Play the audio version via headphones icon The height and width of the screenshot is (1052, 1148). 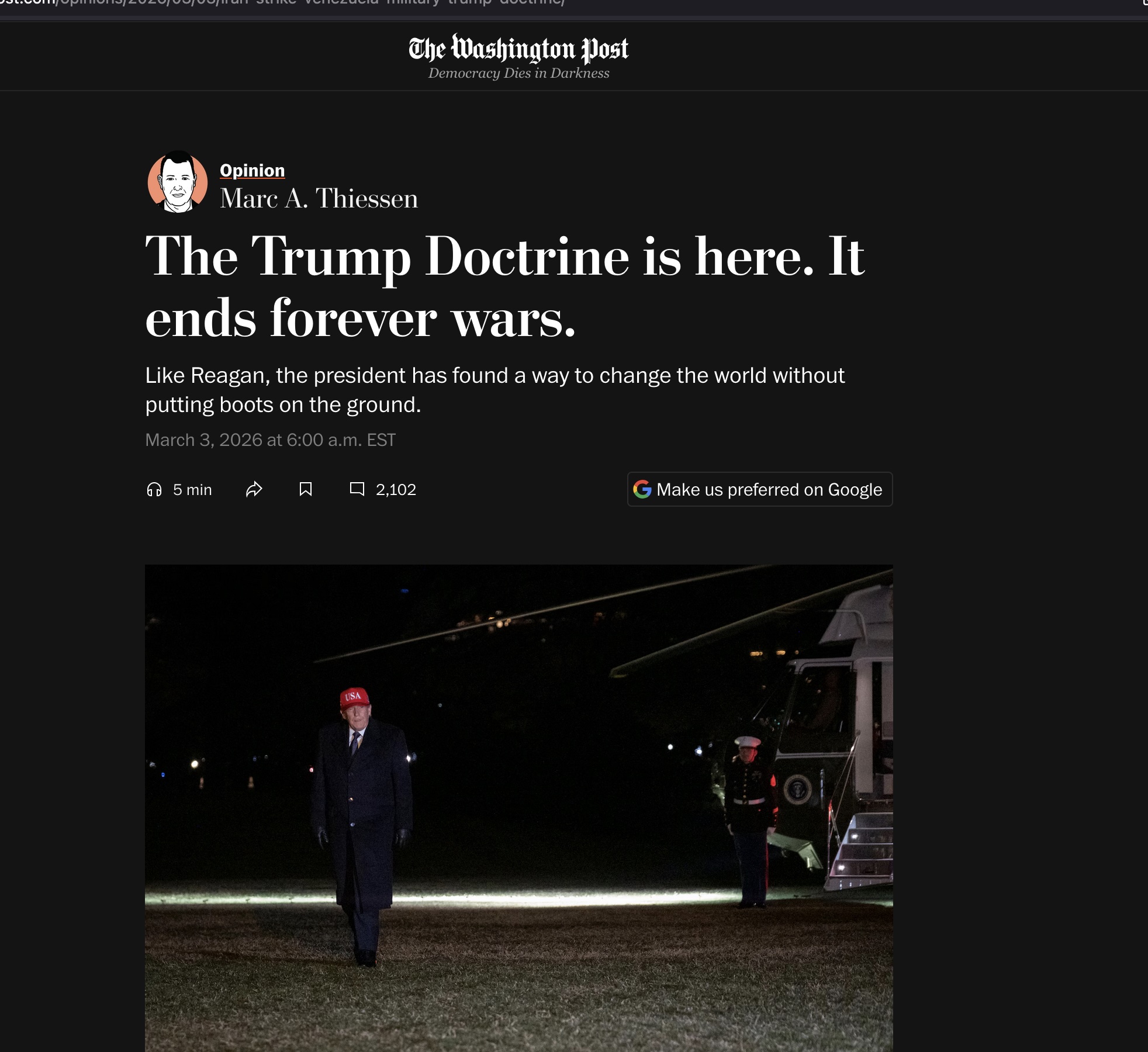(x=154, y=489)
